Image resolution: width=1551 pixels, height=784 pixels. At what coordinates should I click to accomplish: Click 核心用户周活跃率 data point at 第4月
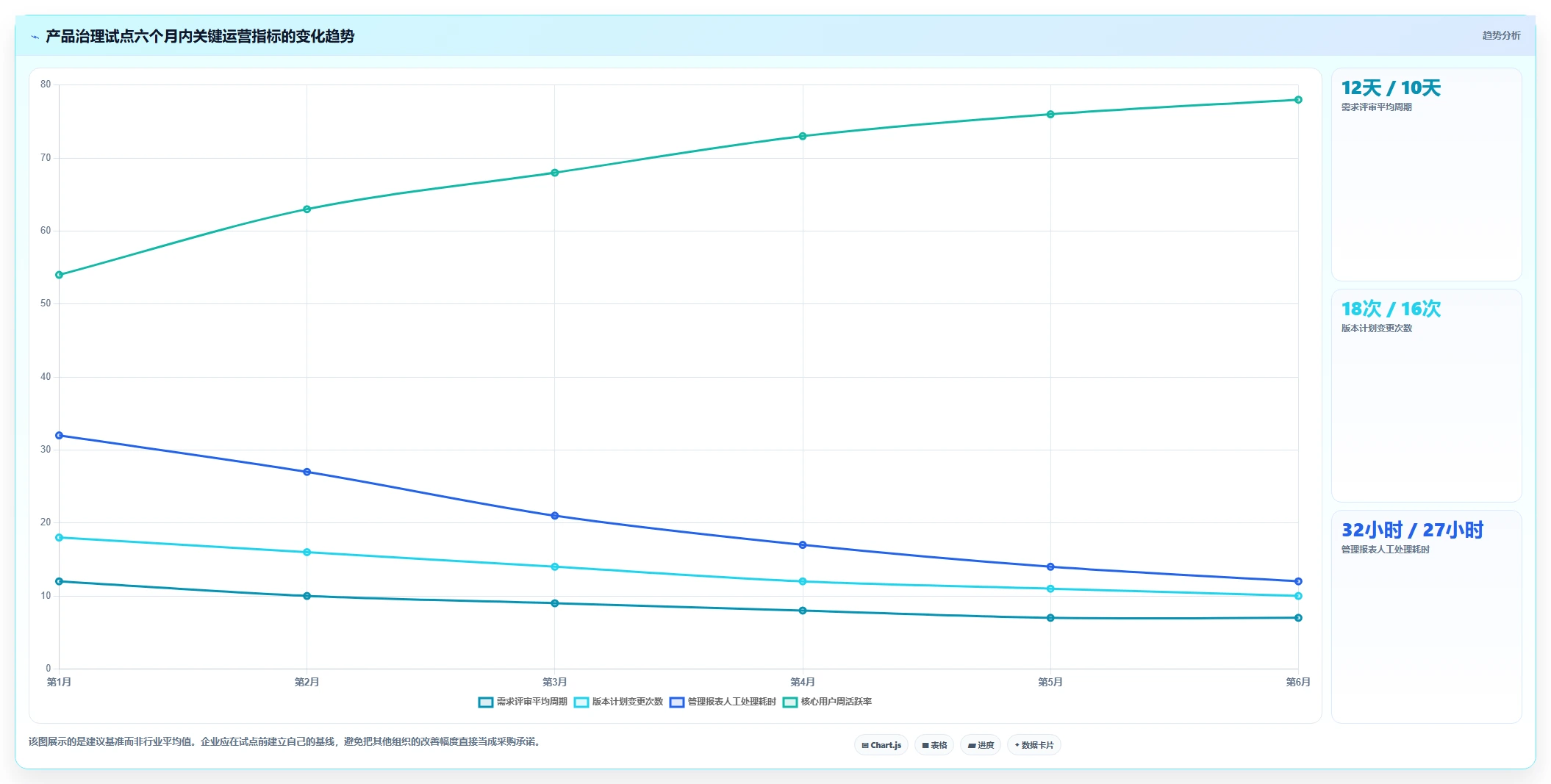(x=803, y=136)
